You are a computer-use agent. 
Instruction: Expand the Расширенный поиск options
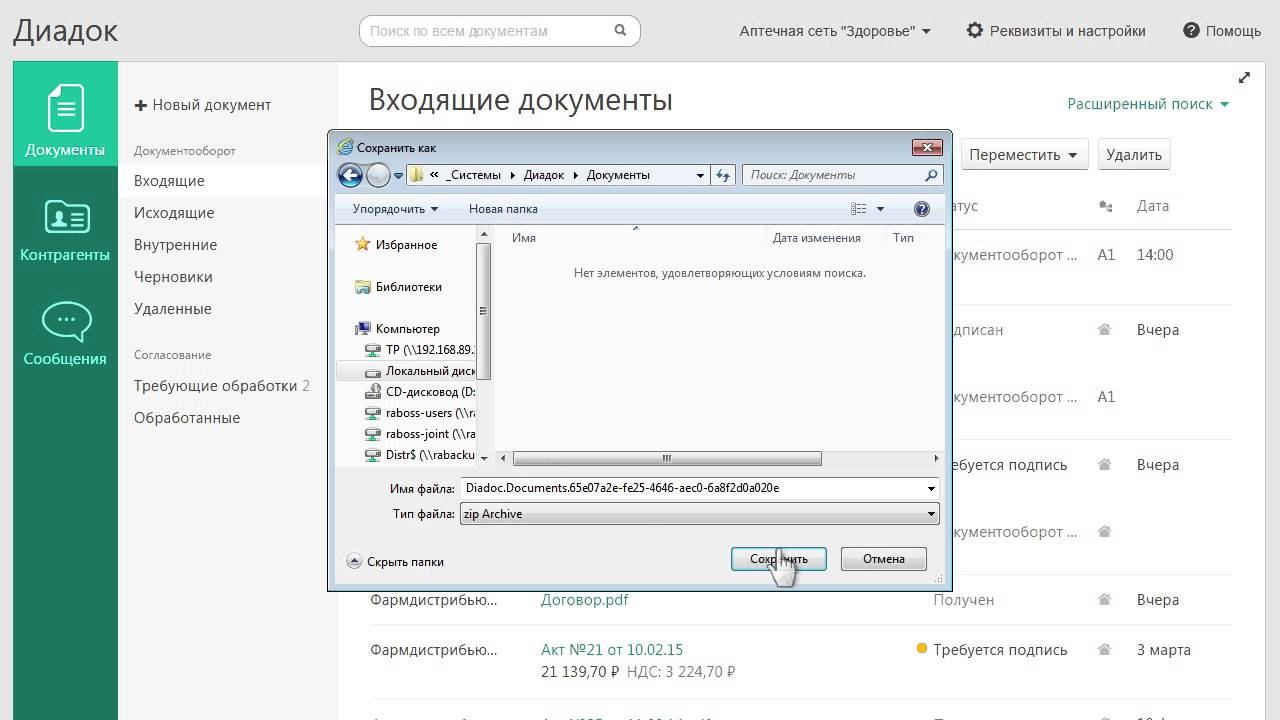[1148, 104]
